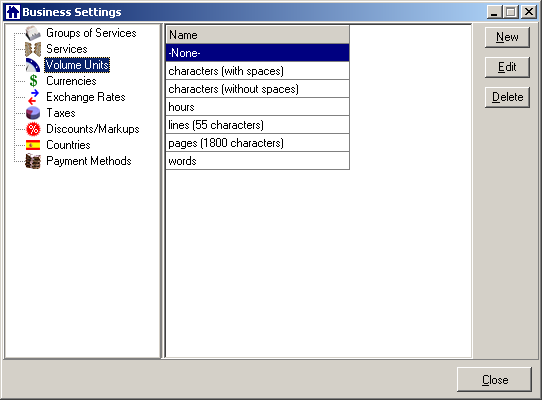Select the words row
The height and width of the screenshot is (400, 542).
pyautogui.click(x=258, y=161)
